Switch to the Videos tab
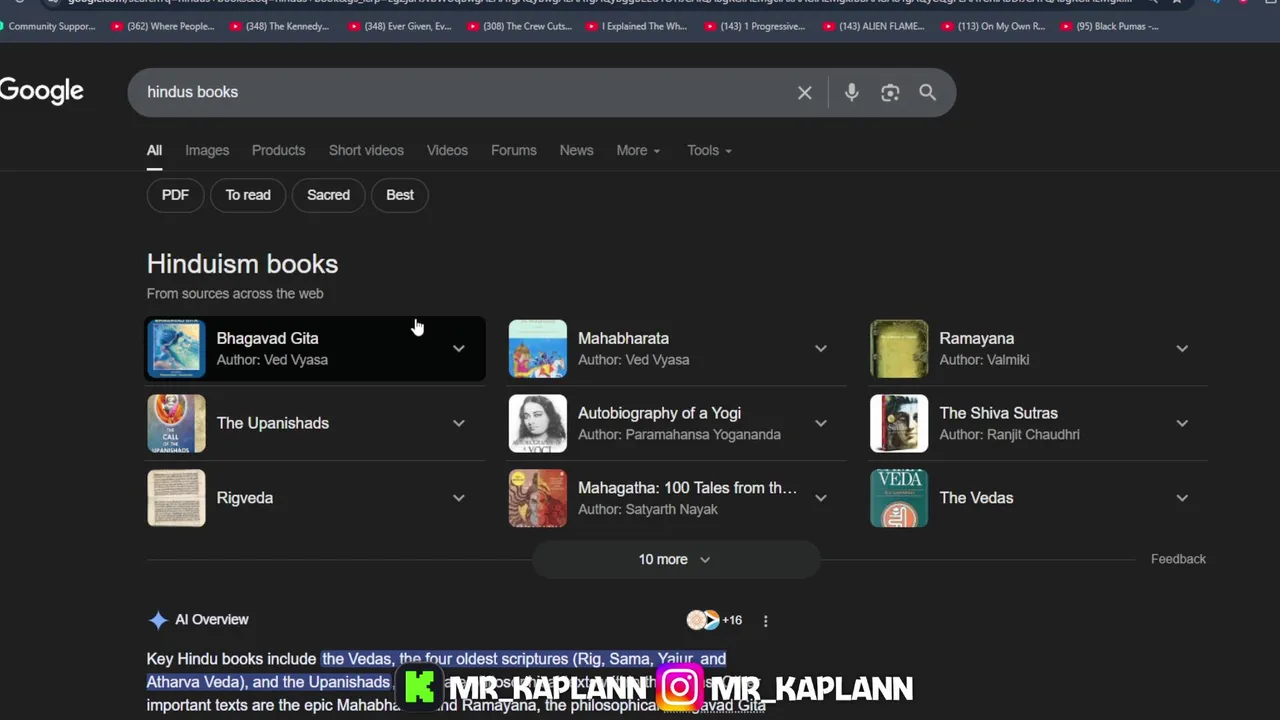 click(447, 150)
